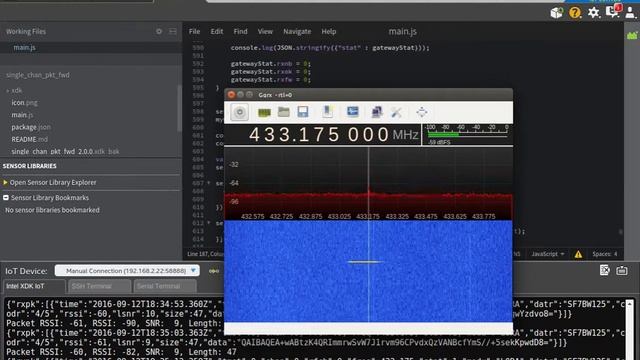This screenshot has height=360, width=640.
Task: Click file tree vertical scrollbar
Action: [x=179, y=108]
